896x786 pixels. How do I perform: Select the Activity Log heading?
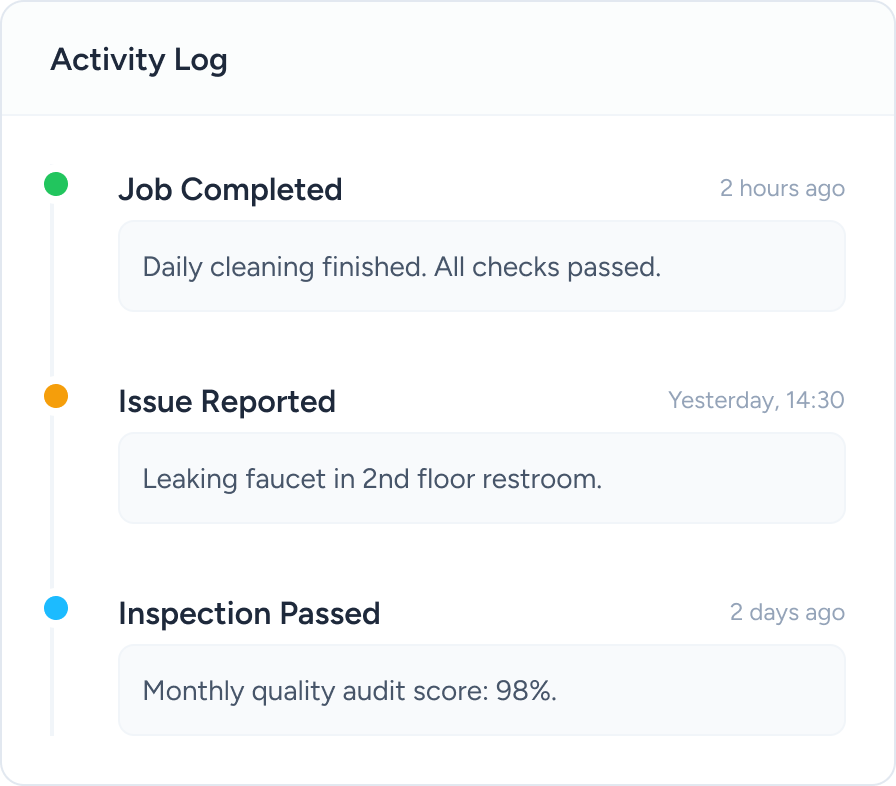(x=139, y=60)
